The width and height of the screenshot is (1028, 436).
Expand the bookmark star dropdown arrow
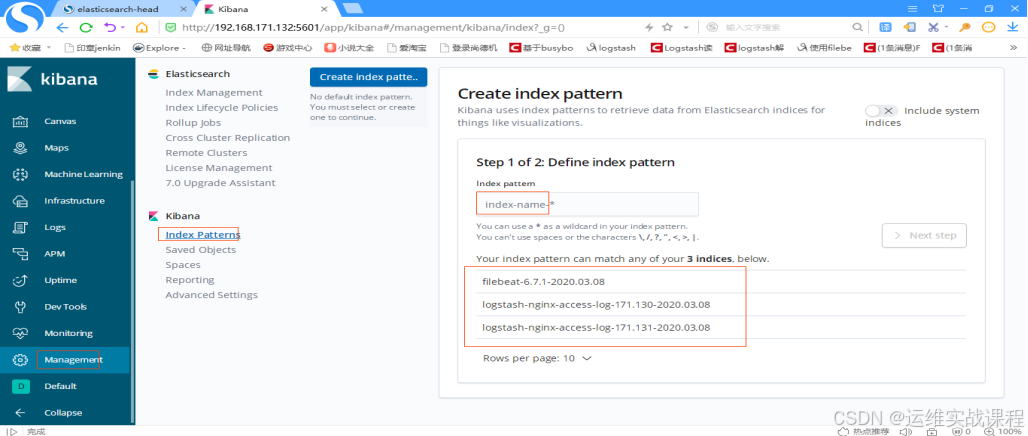coord(686,28)
